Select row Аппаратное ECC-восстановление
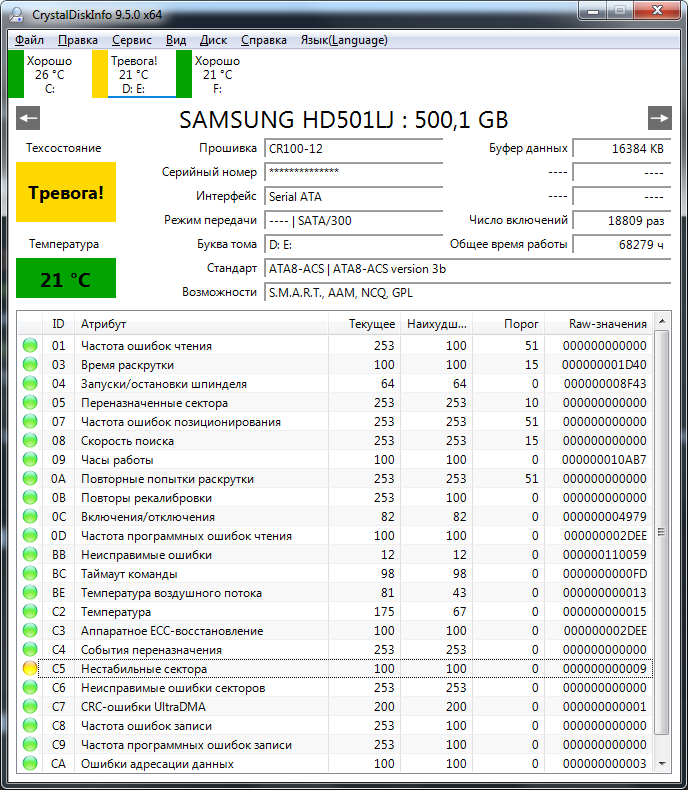 (335, 630)
